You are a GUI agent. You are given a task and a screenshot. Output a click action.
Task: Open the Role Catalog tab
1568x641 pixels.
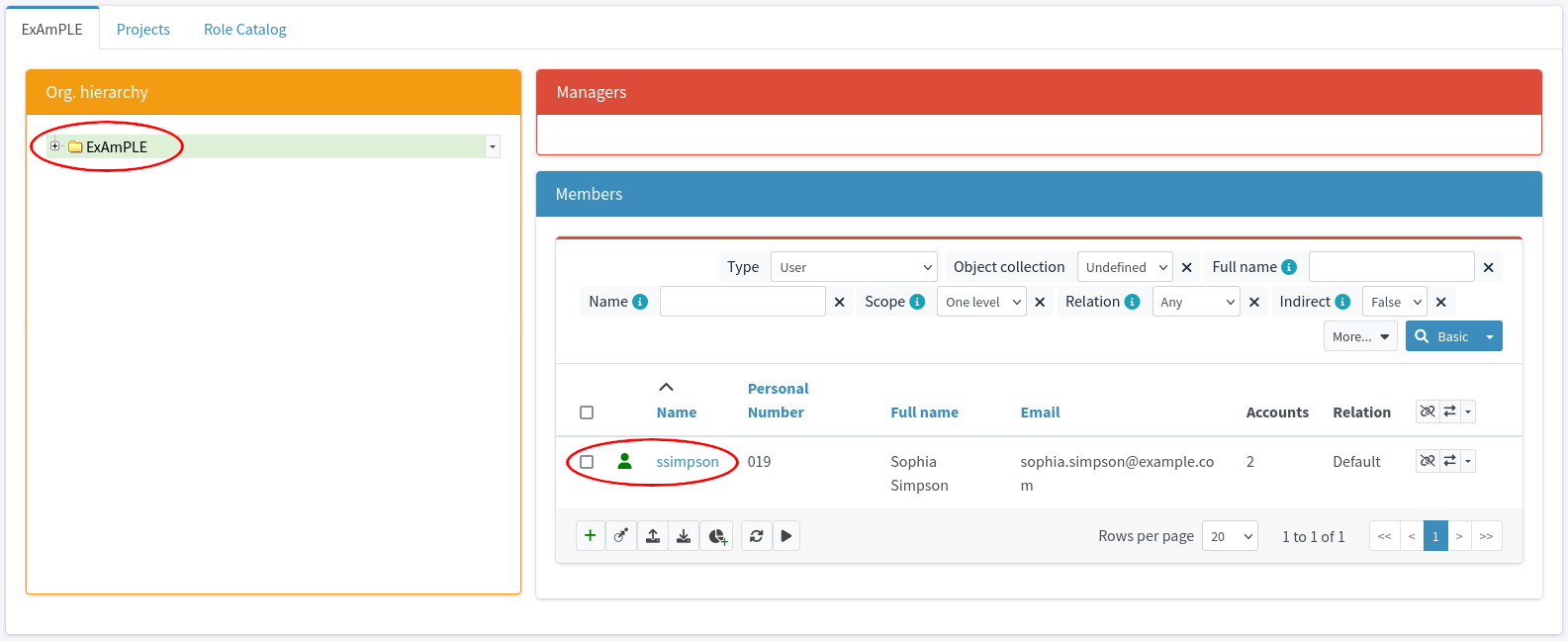point(245,30)
